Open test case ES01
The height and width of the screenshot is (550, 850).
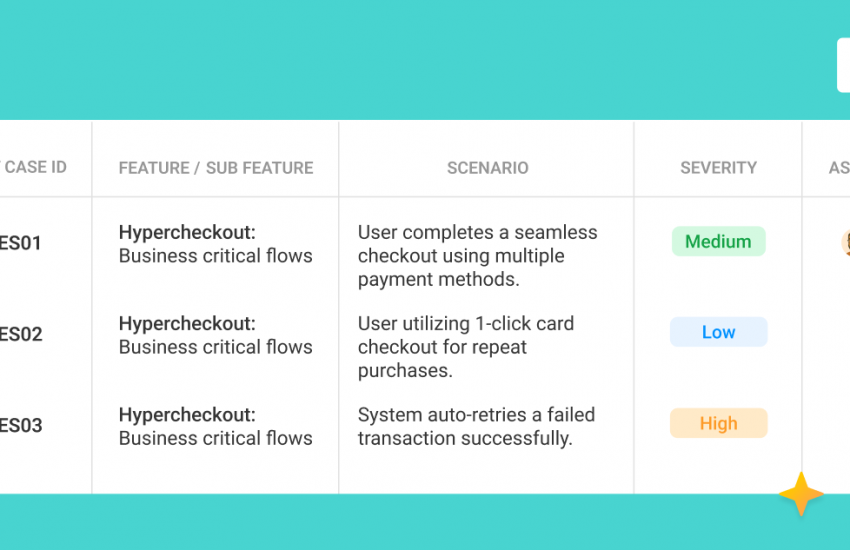pyautogui.click(x=21, y=243)
